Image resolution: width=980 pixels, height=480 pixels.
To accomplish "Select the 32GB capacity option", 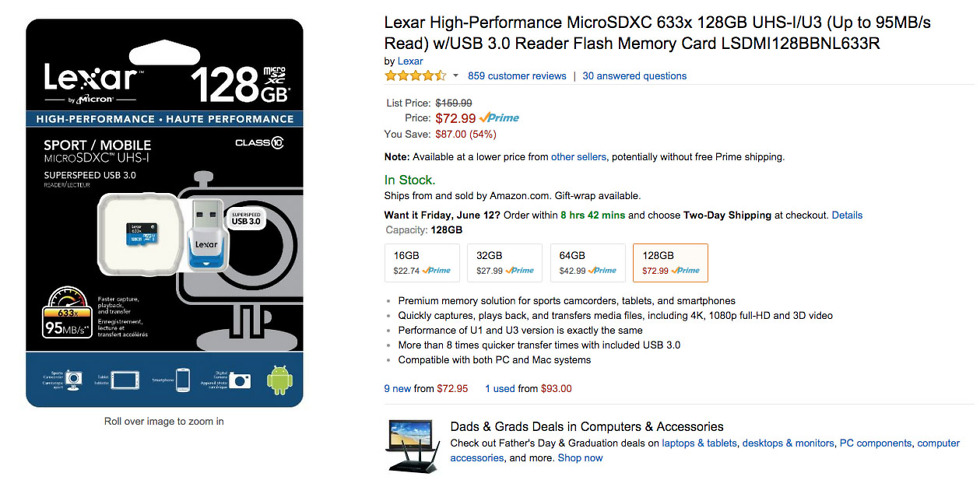I will point(505,263).
